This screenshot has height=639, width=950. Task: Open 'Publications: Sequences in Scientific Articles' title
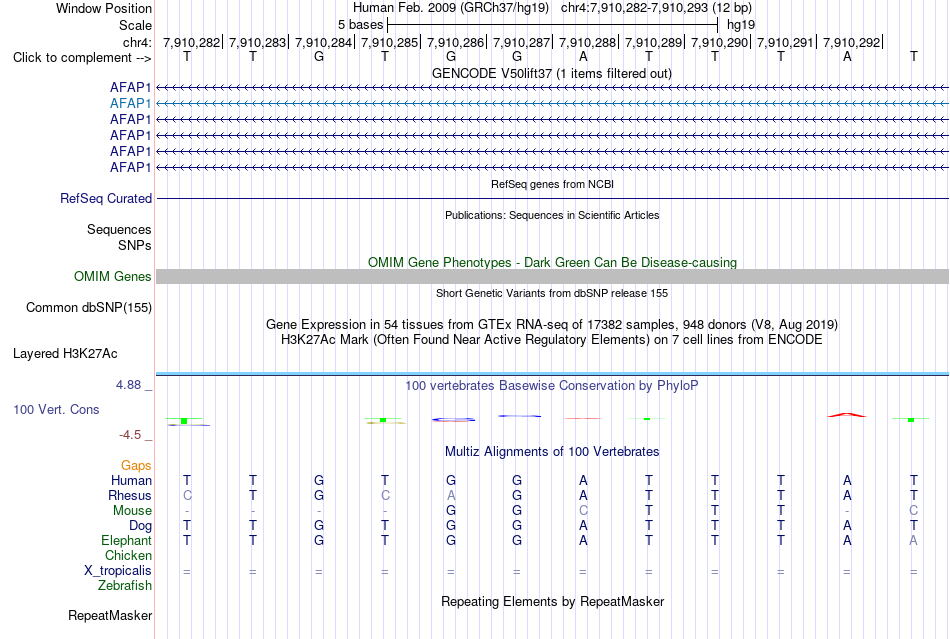pos(552,215)
